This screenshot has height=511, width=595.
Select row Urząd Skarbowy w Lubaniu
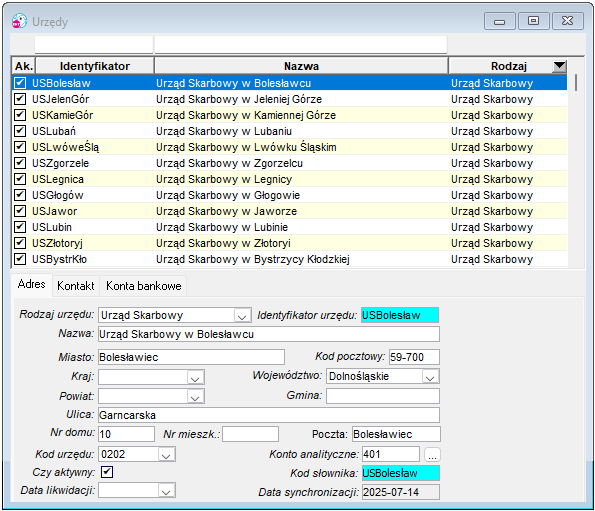[290, 131]
